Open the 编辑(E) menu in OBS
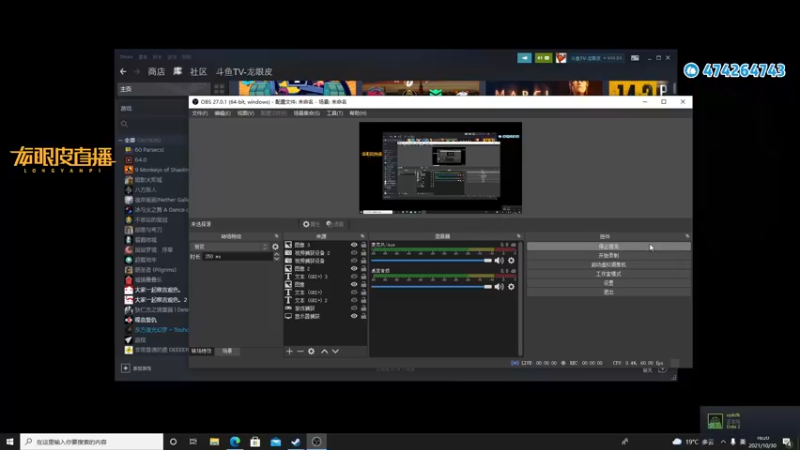This screenshot has height=450, width=800. (222, 113)
